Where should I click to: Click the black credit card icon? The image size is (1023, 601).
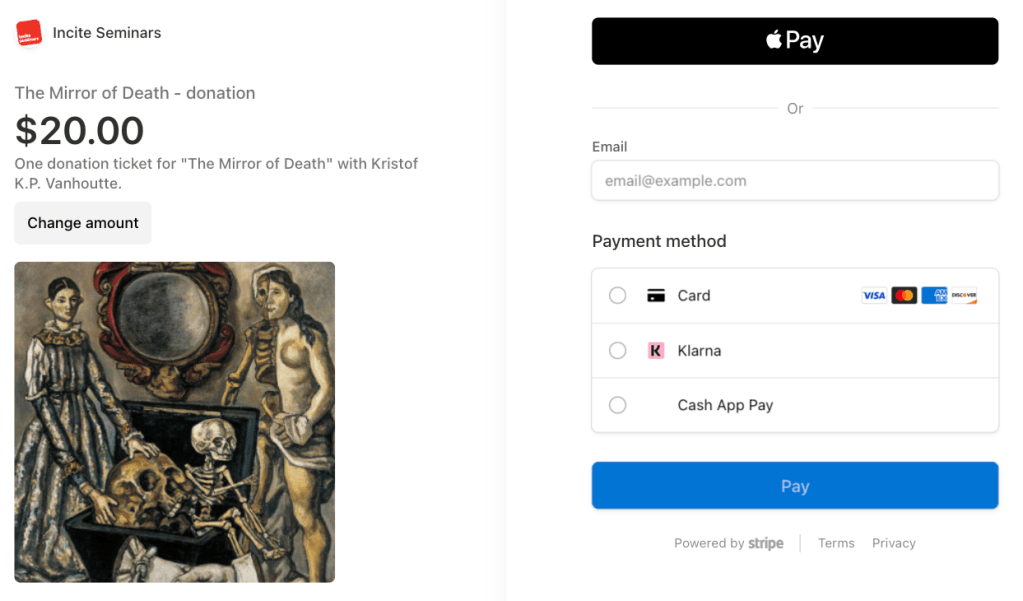[656, 296]
